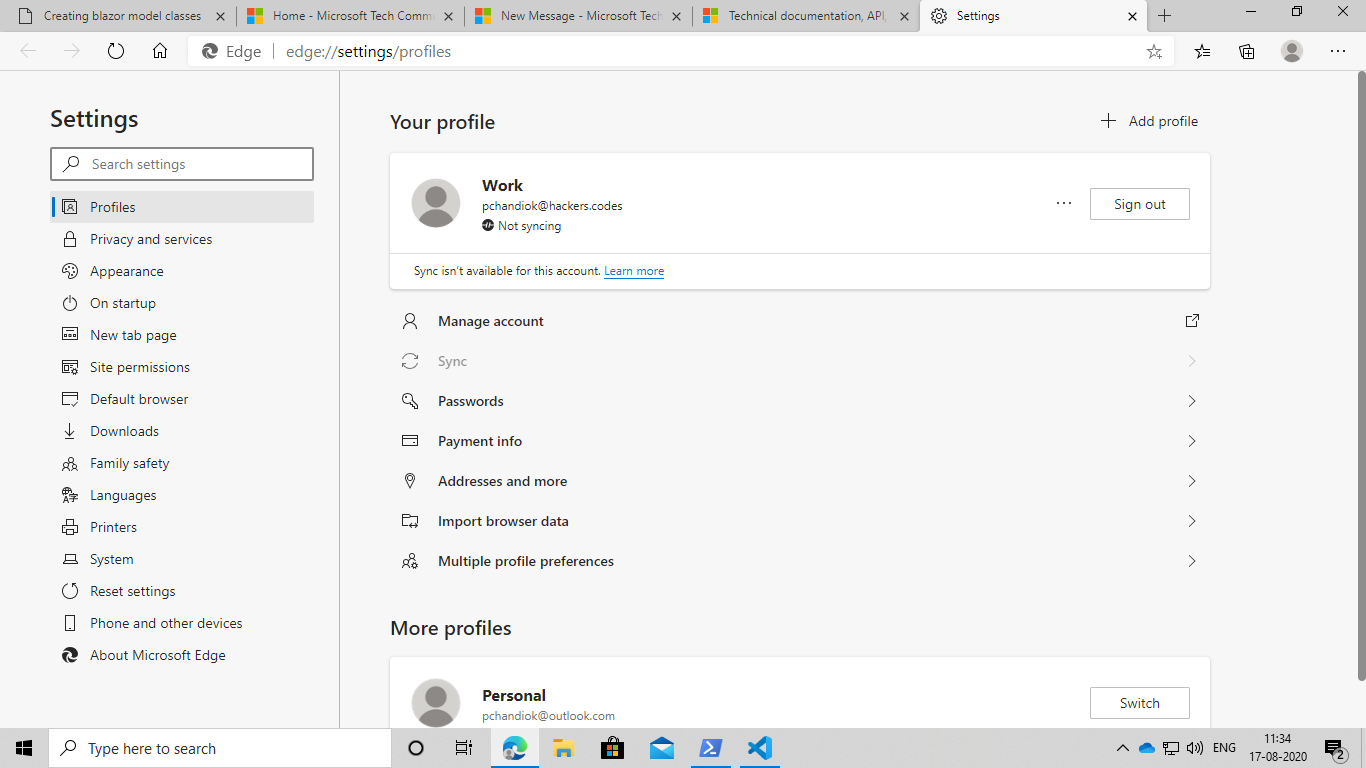The width and height of the screenshot is (1366, 768).
Task: Click the Search settings field
Action: click(182, 164)
